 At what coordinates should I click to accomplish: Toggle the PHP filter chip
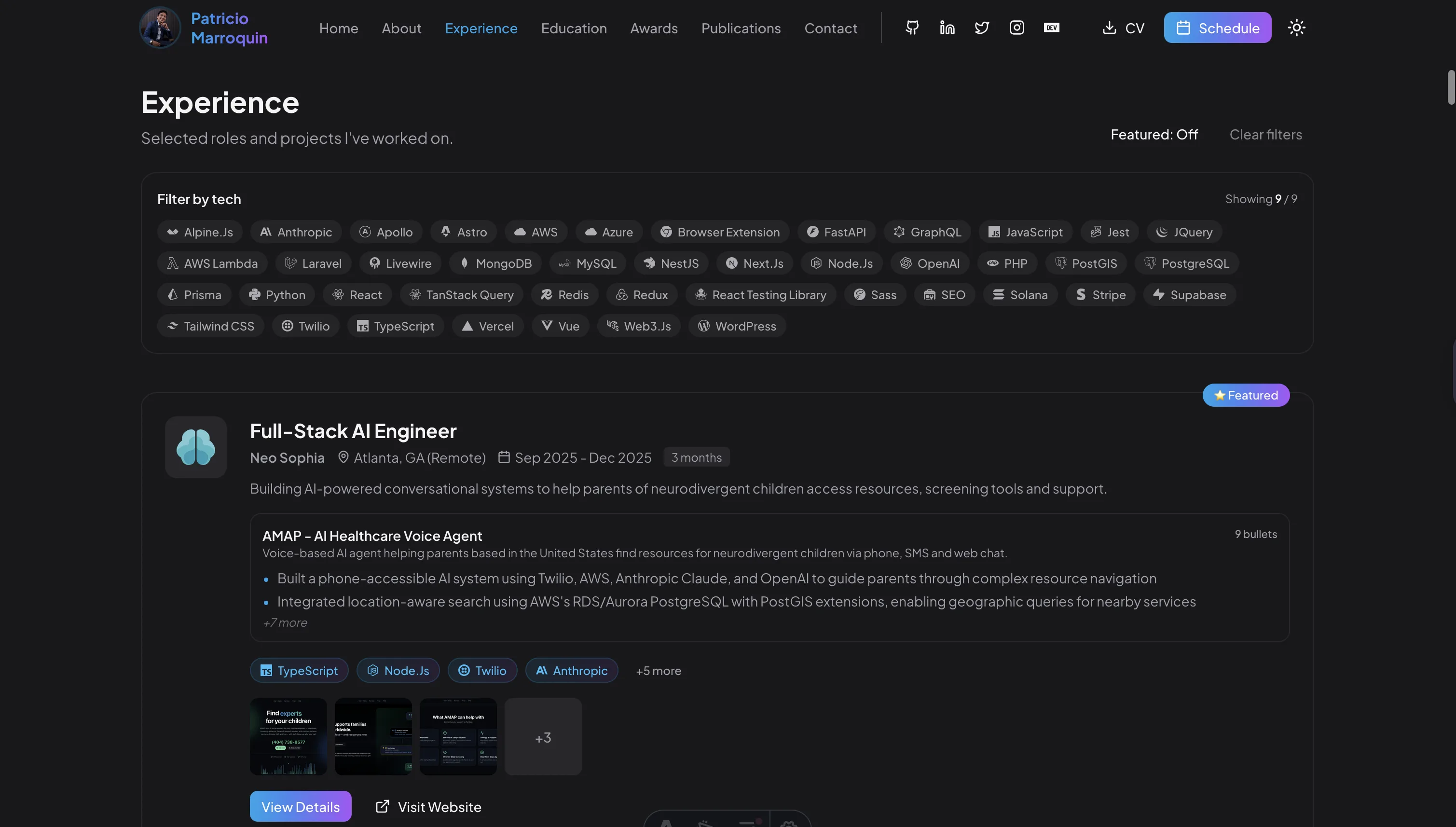(x=1007, y=263)
